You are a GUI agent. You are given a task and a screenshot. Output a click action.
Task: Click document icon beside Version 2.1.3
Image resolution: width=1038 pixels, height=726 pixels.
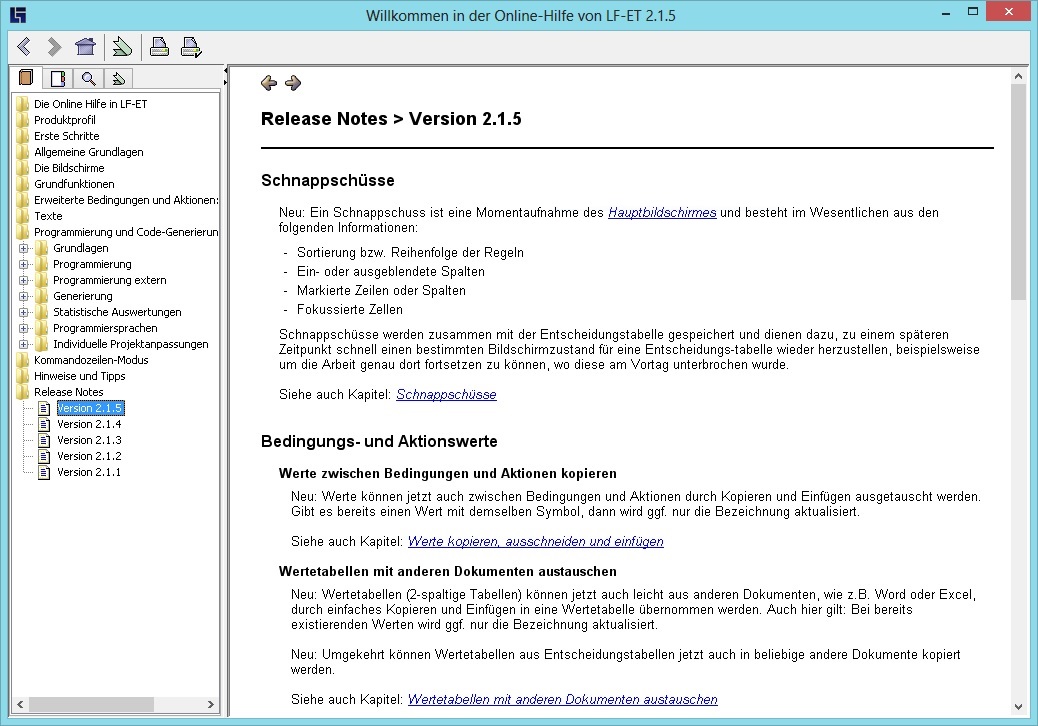pos(44,440)
